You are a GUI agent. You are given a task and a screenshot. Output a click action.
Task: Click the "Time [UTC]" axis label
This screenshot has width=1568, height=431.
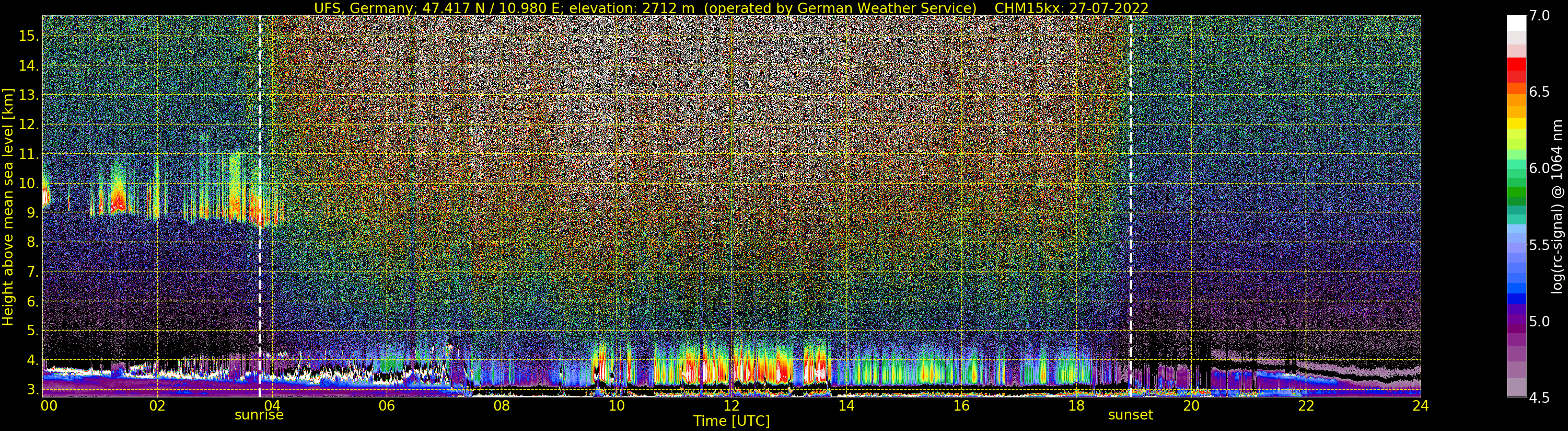pyautogui.click(x=731, y=421)
